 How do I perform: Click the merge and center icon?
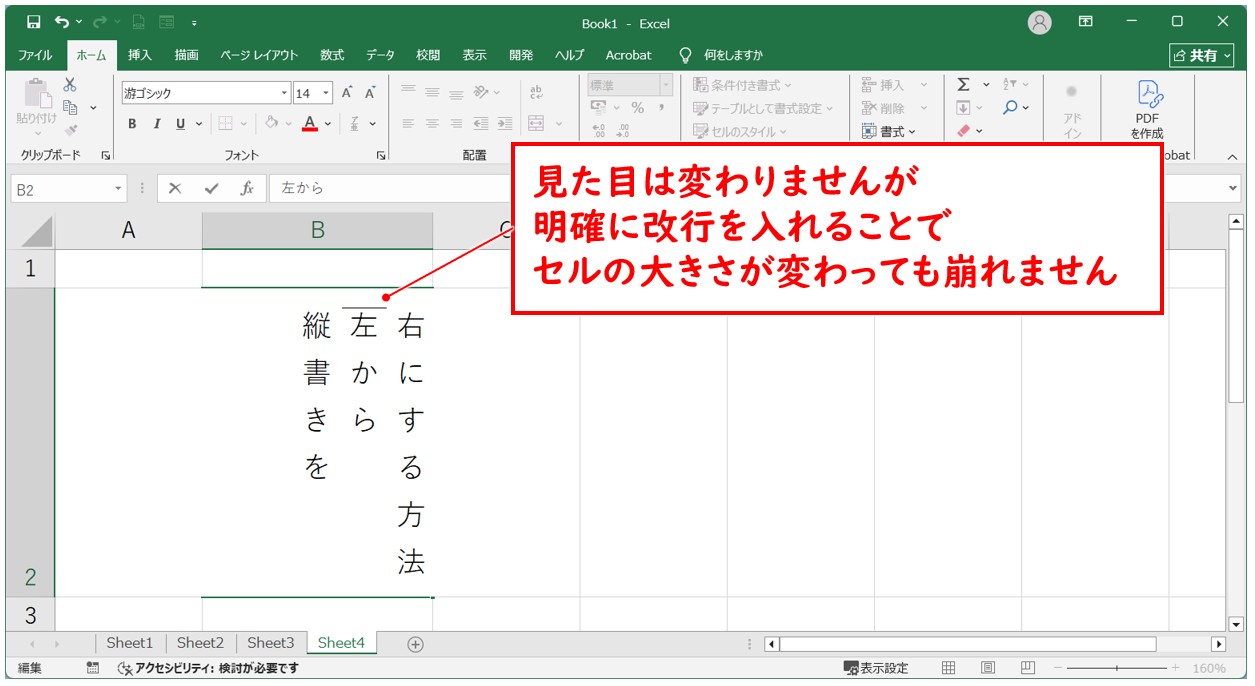coord(537,124)
